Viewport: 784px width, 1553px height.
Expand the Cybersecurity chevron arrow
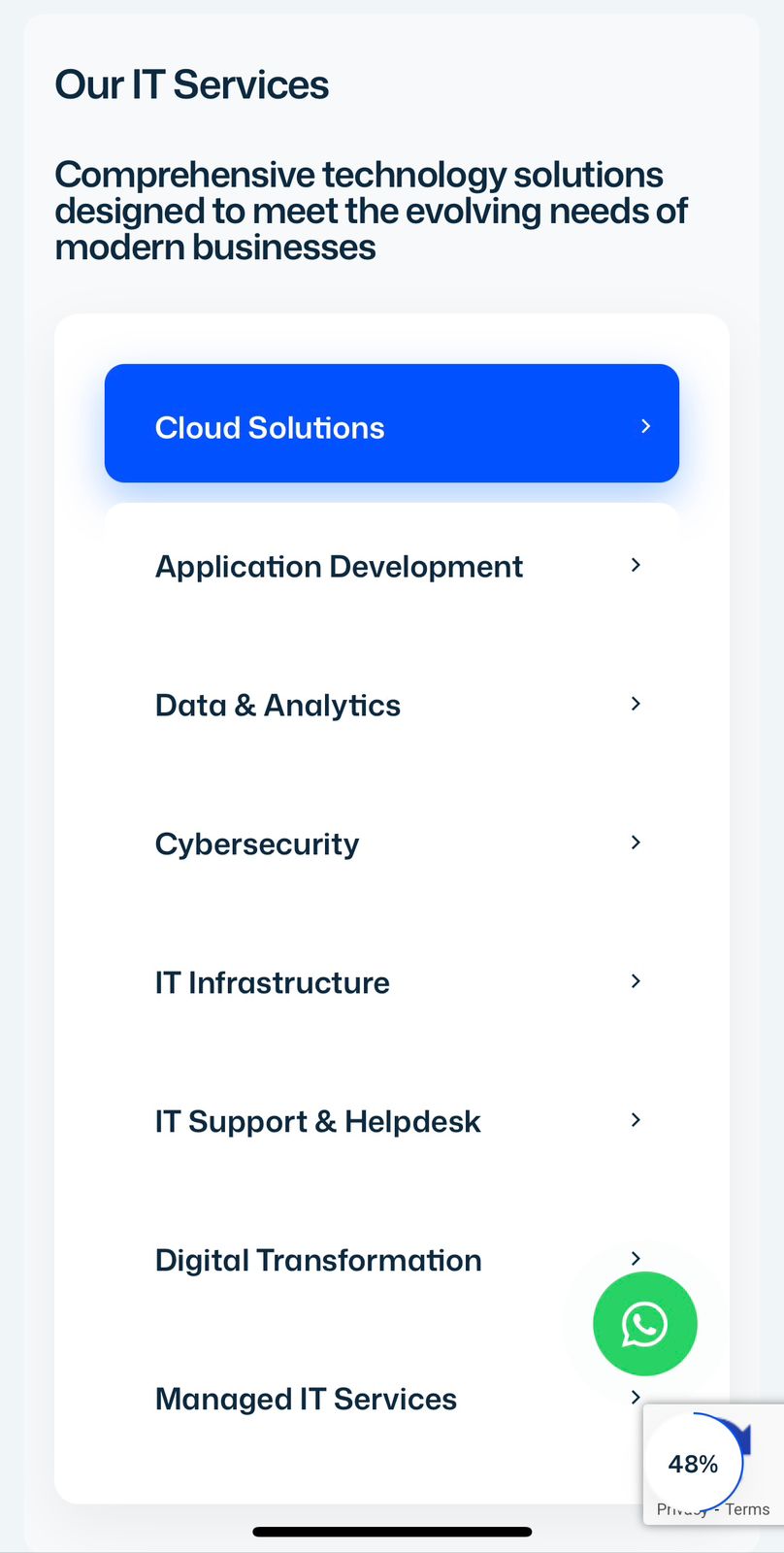tap(636, 843)
